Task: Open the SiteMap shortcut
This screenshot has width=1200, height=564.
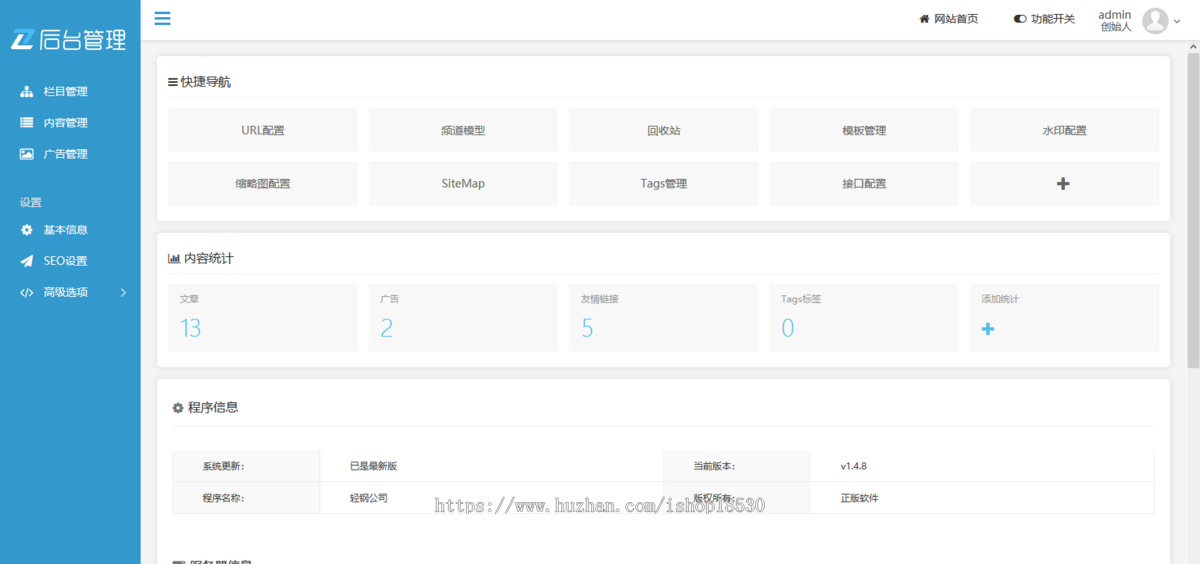Action: tap(463, 184)
